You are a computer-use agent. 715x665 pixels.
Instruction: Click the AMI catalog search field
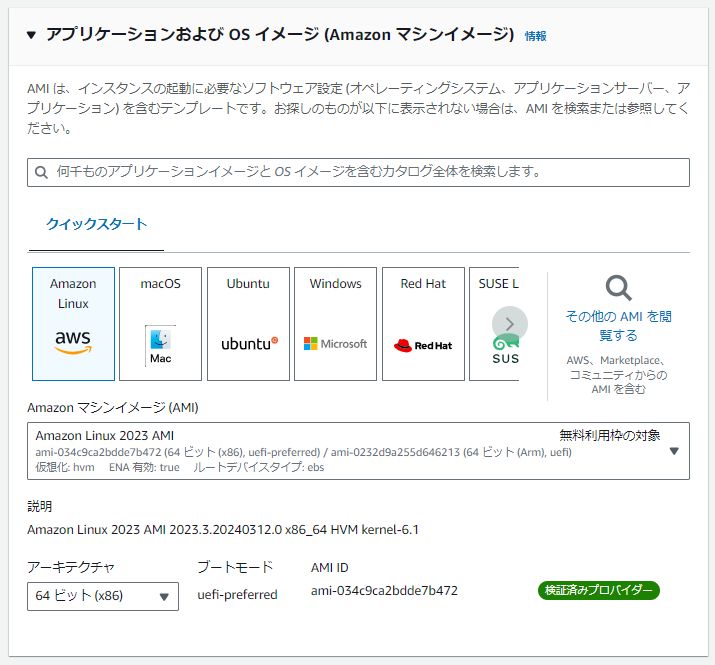[x=358, y=172]
